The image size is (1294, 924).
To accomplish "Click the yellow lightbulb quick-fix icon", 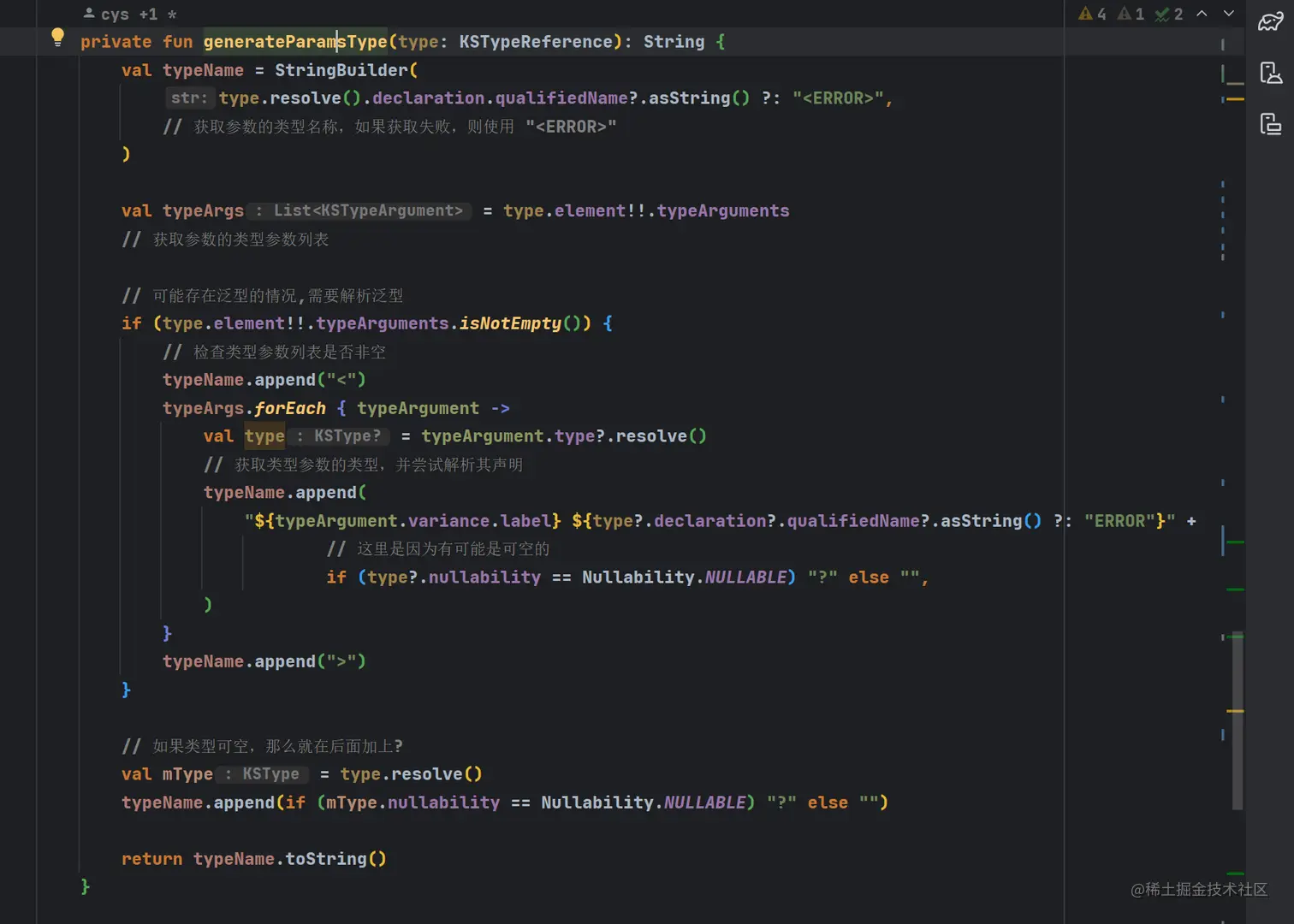I will coord(57,37).
